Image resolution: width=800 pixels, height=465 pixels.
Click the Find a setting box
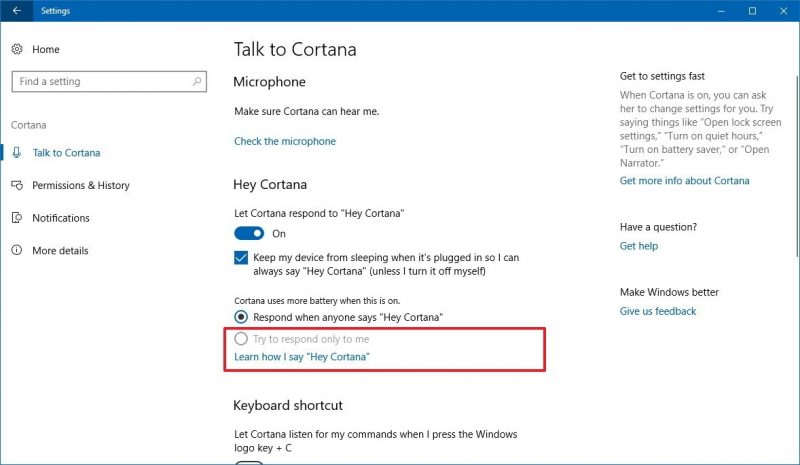tap(109, 82)
